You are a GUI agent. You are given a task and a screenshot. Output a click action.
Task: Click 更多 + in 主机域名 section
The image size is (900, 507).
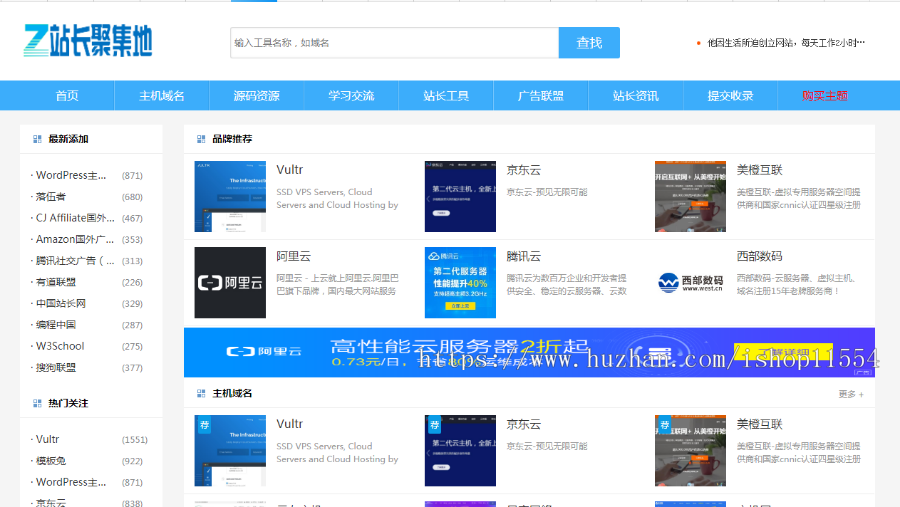[851, 394]
